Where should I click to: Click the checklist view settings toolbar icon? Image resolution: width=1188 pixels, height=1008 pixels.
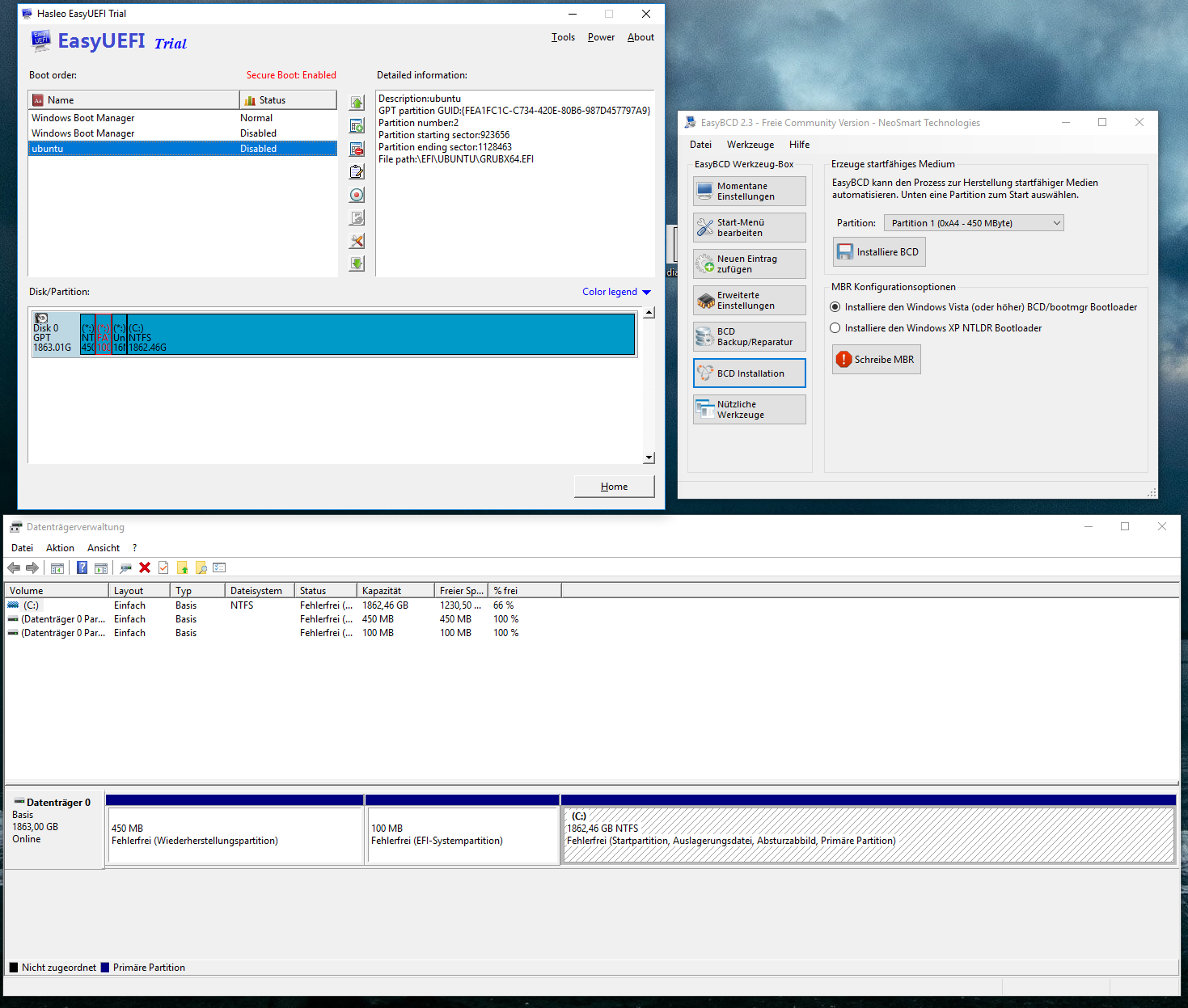[219, 567]
